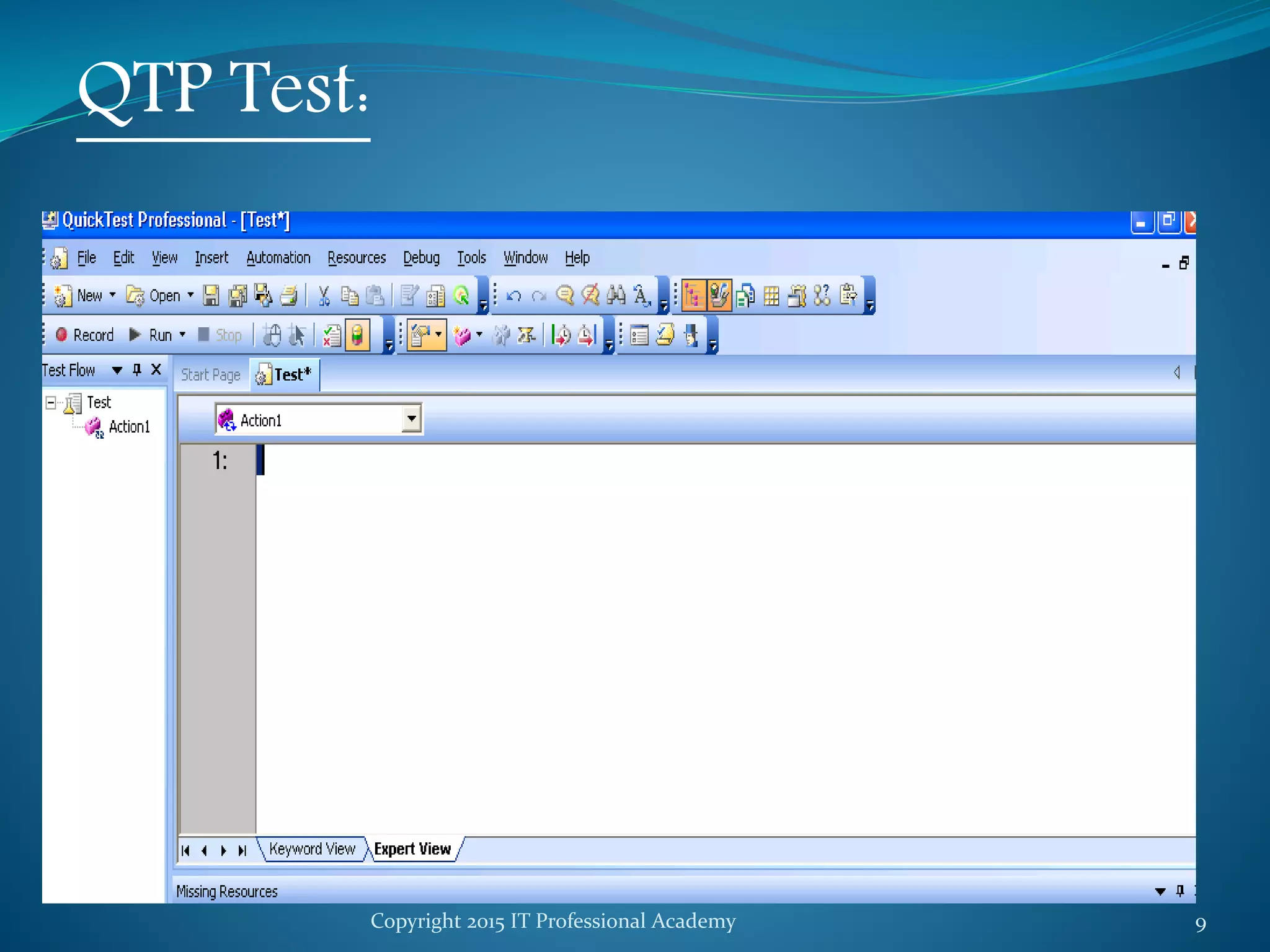Open the Missing Resources panel menu arrow
This screenshot has width=1270, height=952.
[x=1160, y=891]
